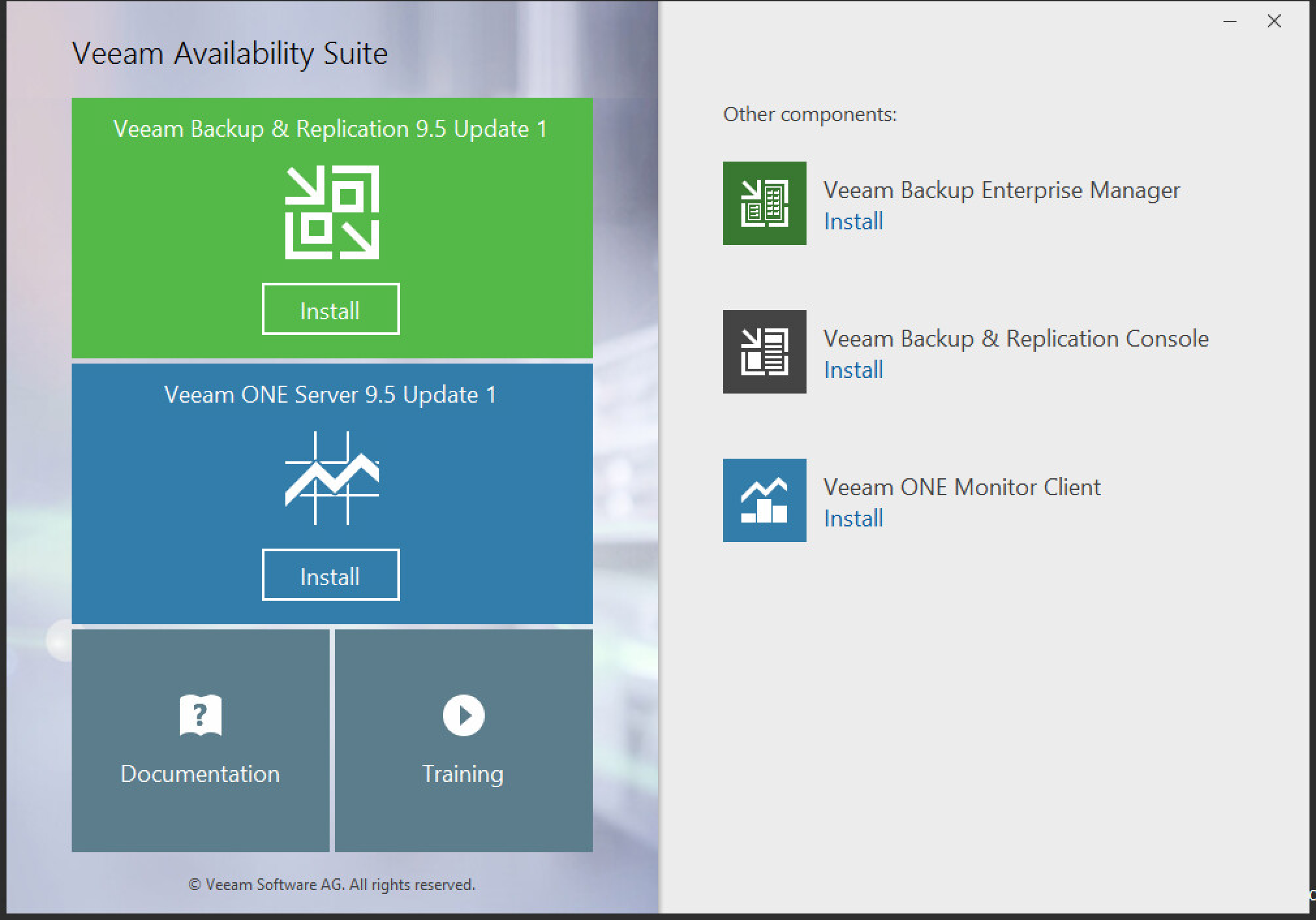The image size is (1316, 920).
Task: Minimize the Veeam installer window
Action: click(1230, 22)
